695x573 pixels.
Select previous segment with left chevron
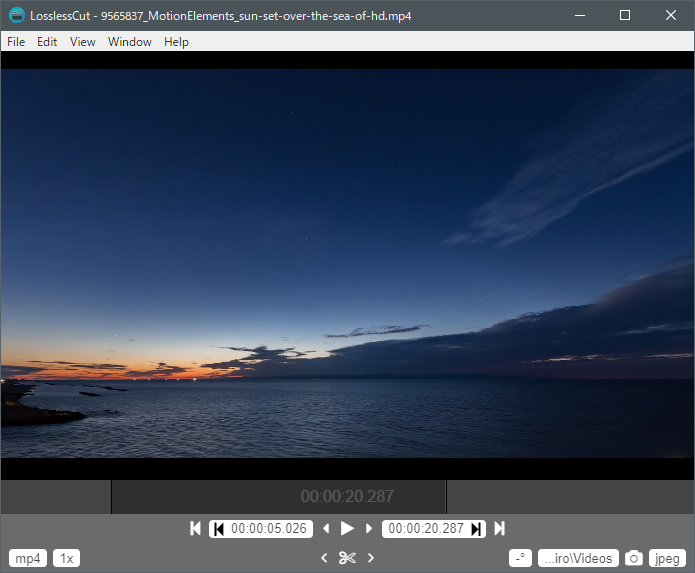click(324, 558)
